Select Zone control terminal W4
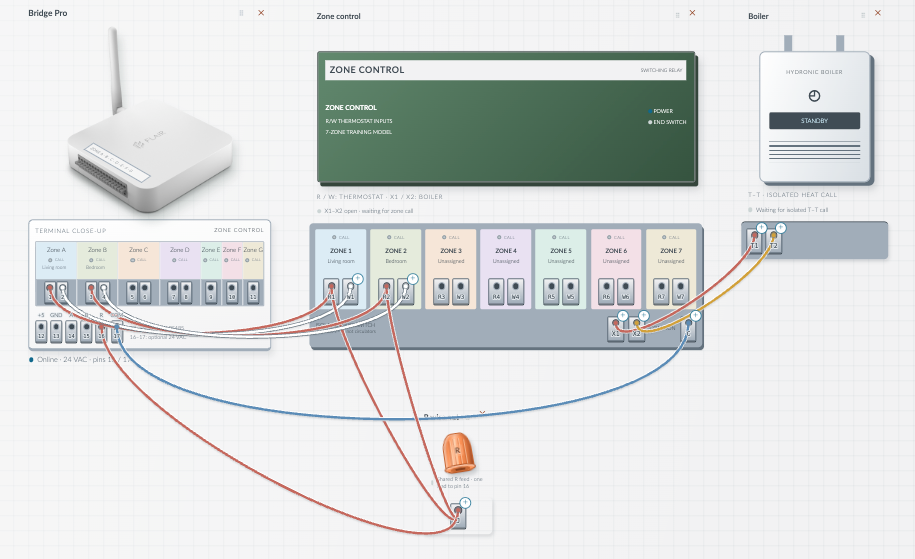The height and width of the screenshot is (559, 915). coord(515,290)
